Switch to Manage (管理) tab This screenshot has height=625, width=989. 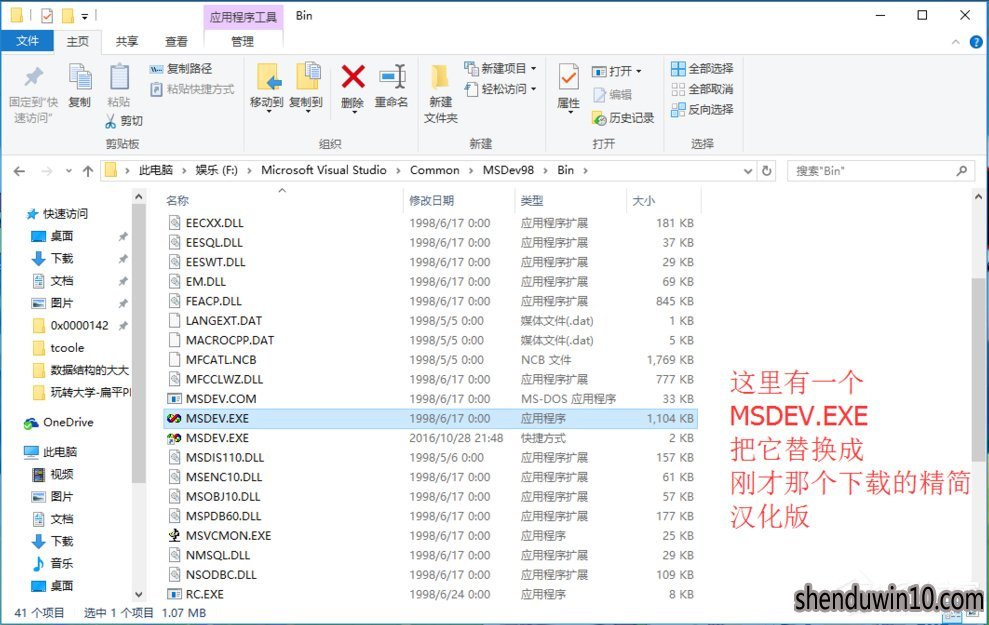point(243,42)
